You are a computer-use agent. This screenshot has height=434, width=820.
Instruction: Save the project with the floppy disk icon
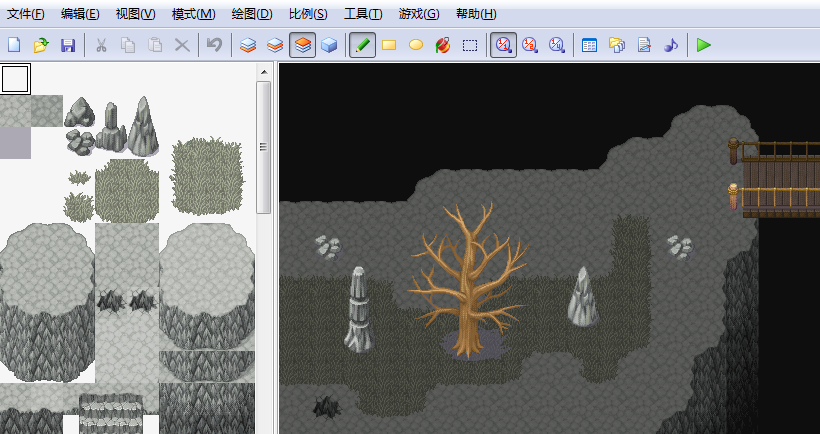pyautogui.click(x=68, y=45)
